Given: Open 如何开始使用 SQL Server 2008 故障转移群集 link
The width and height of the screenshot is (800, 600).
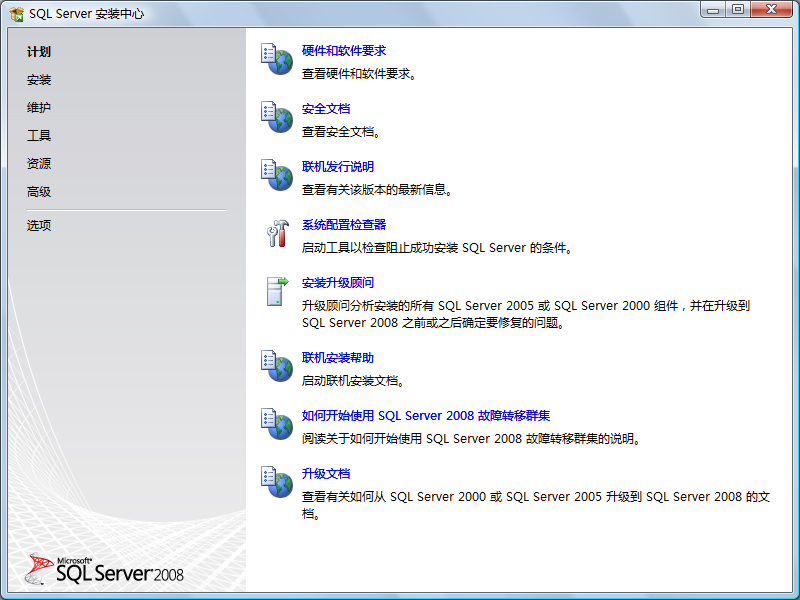Looking at the screenshot, I should pos(426,416).
